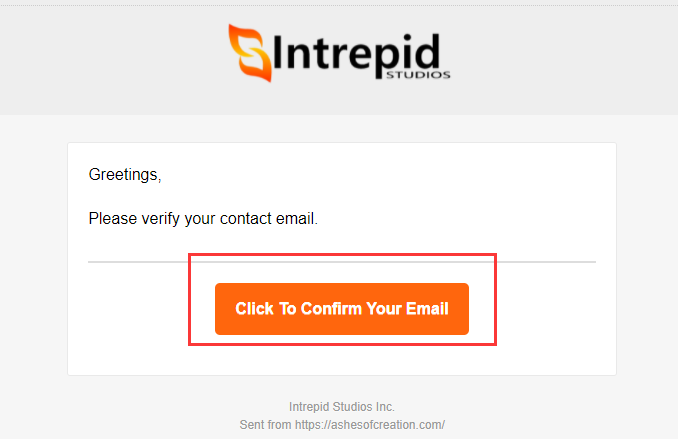Click the Please verify your contact email sentence
Screen dimensions: 678x439
(203, 218)
